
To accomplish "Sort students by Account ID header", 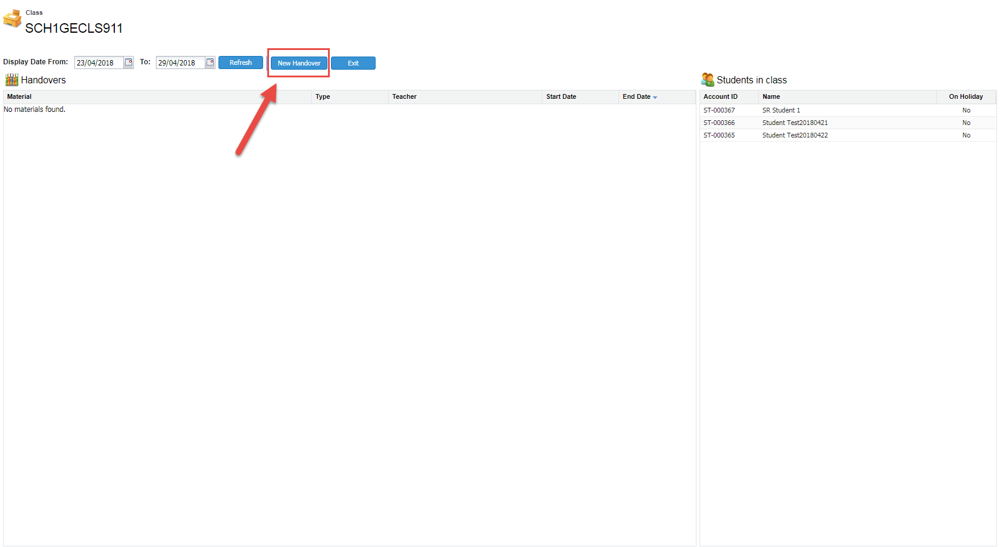I will pyautogui.click(x=720, y=97).
